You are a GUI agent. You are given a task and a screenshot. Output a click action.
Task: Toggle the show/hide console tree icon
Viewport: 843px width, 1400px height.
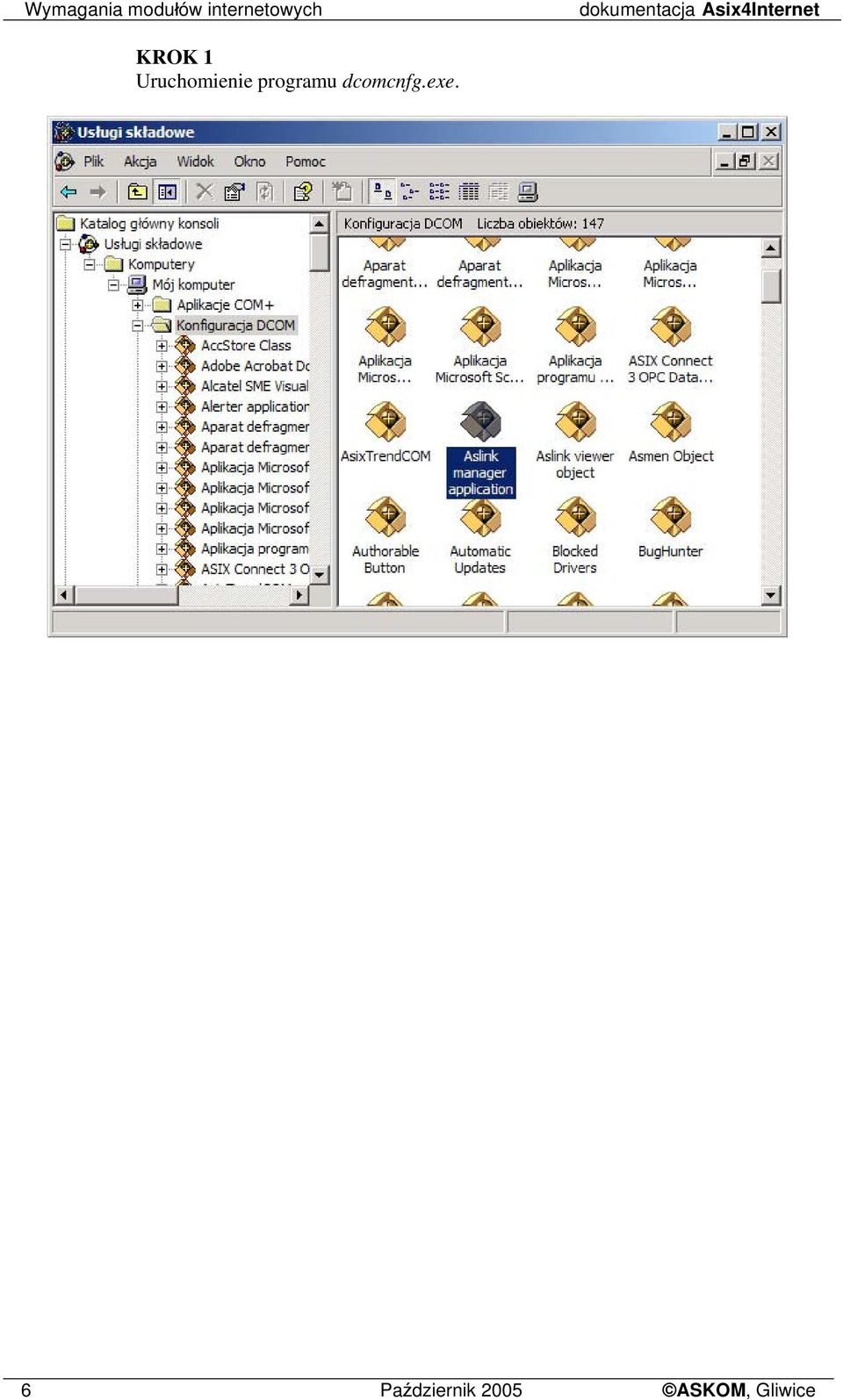point(167,191)
